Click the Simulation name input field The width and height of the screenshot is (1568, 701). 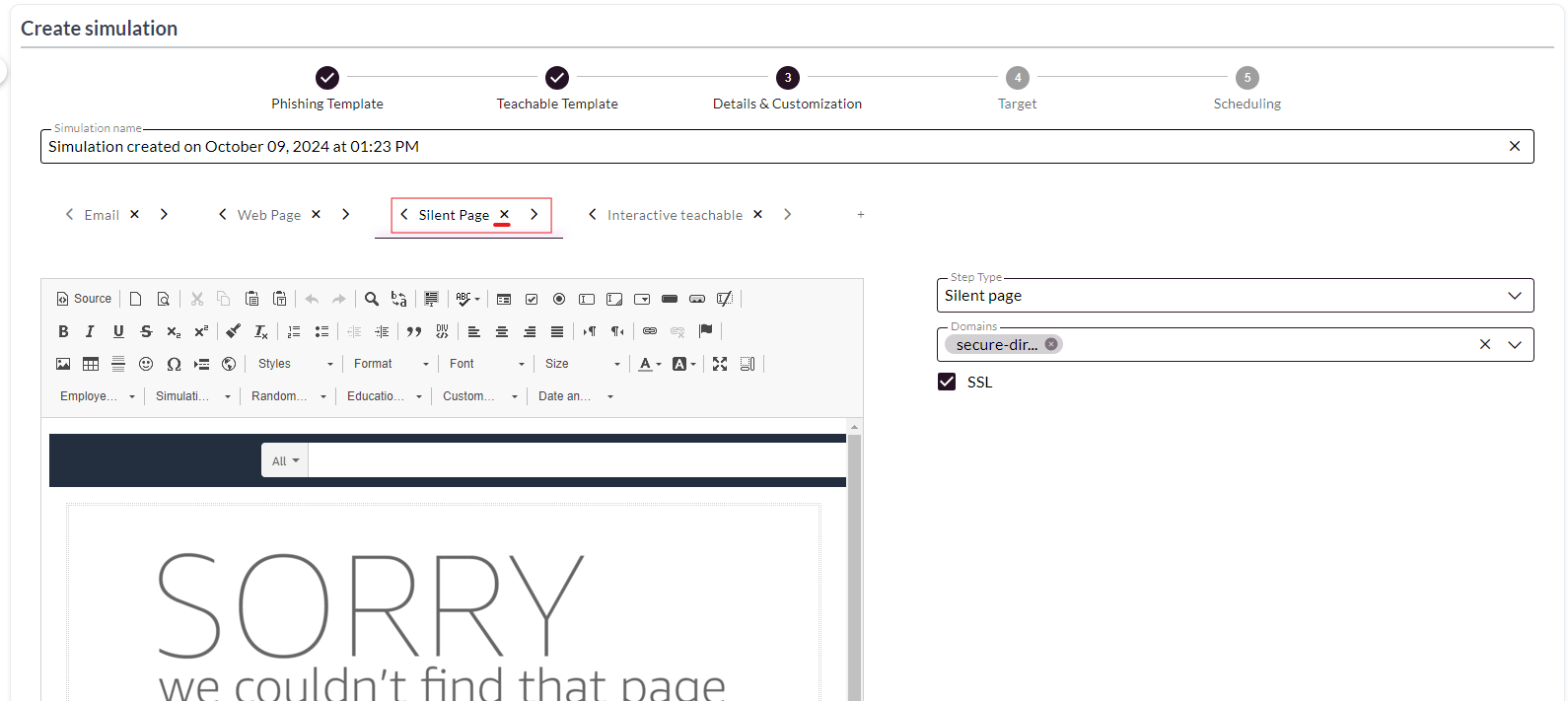click(x=769, y=147)
